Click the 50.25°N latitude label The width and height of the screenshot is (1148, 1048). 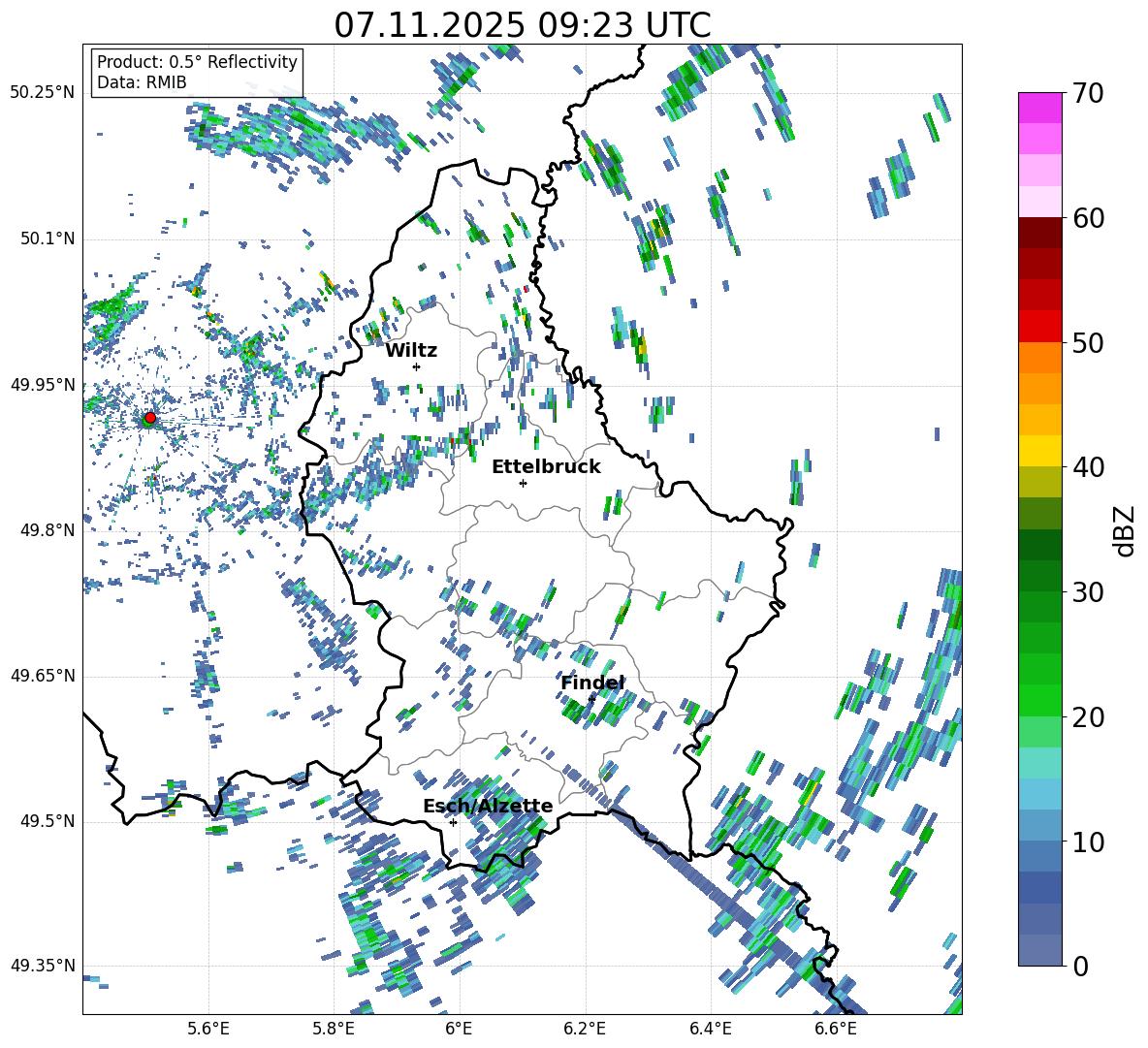(43, 93)
